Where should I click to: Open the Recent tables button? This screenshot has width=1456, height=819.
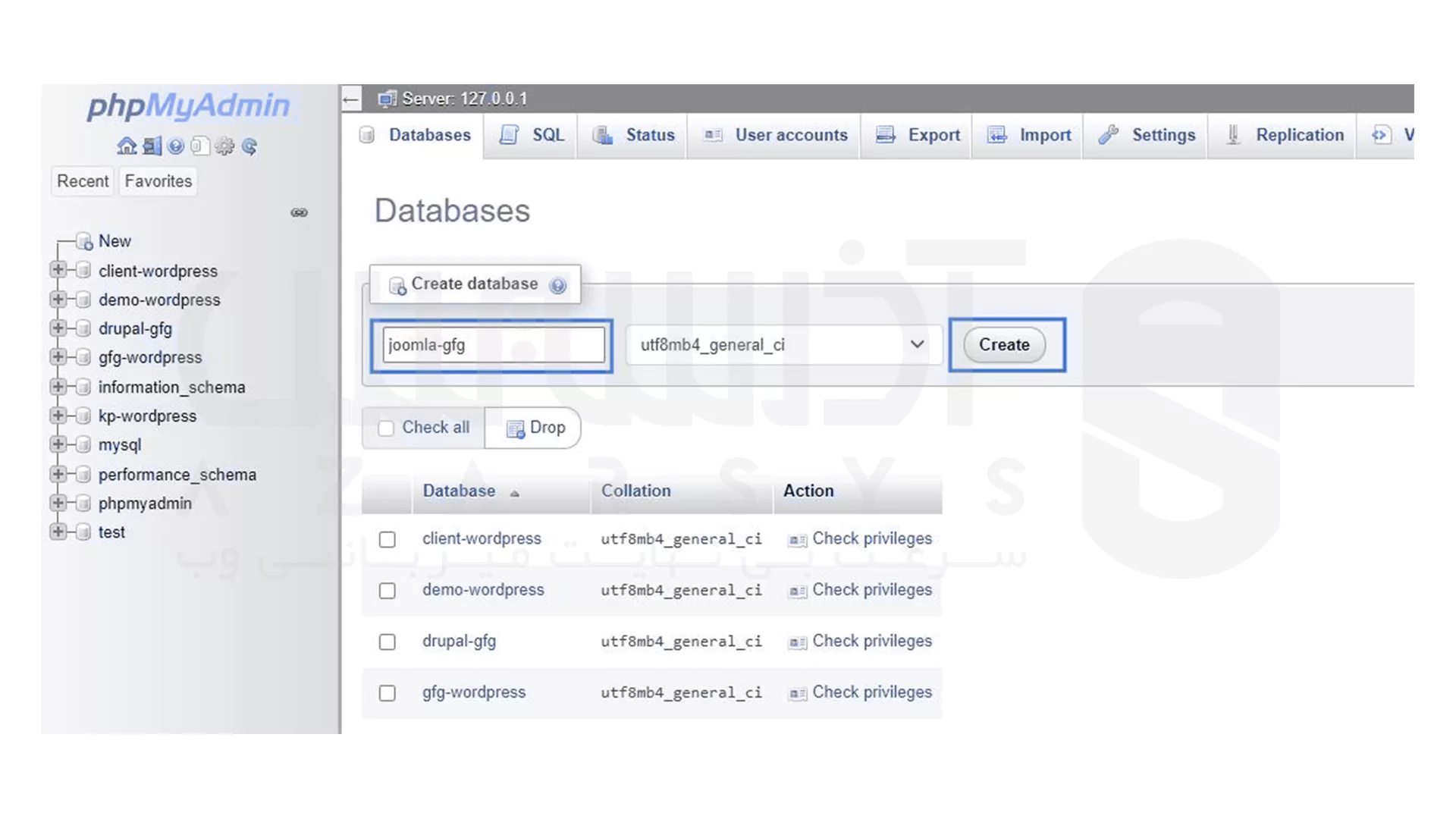(x=83, y=181)
